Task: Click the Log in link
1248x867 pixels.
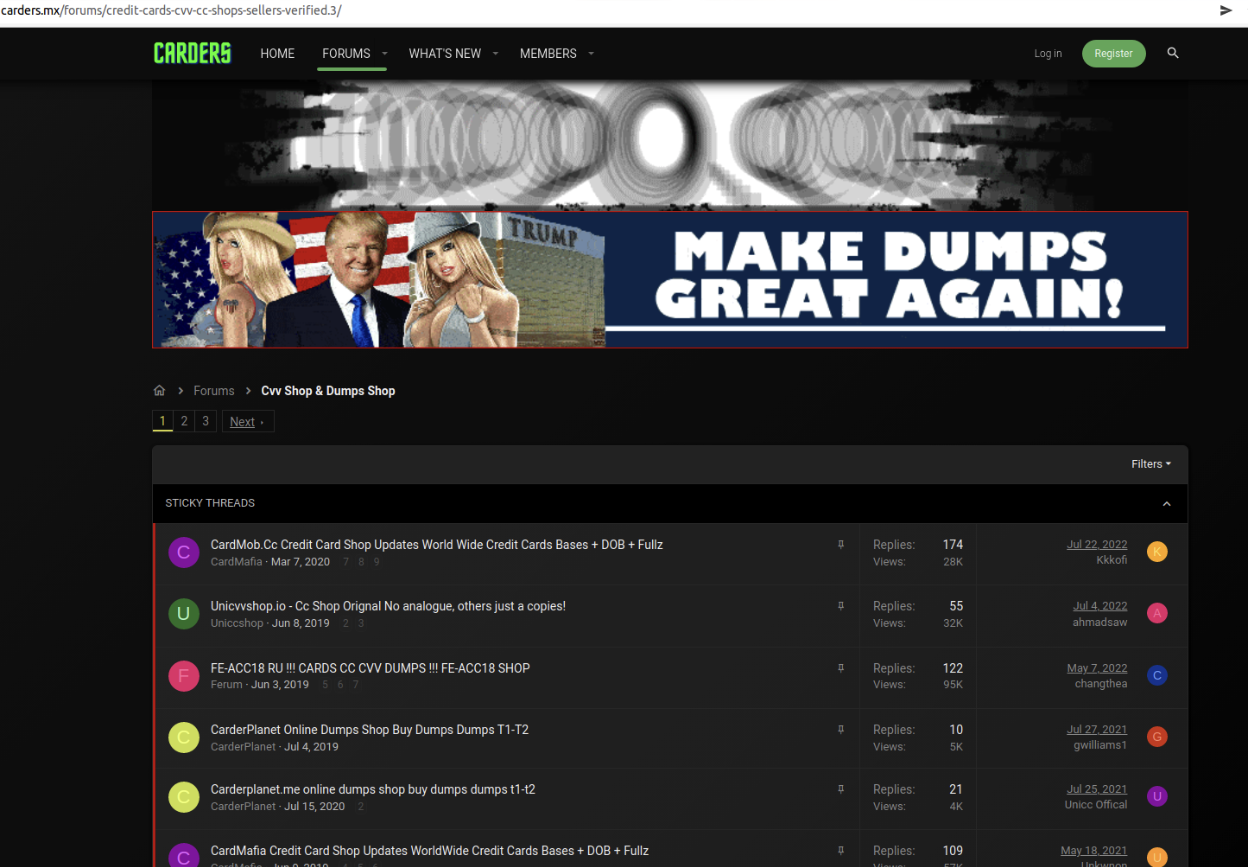Action: click(x=1048, y=53)
